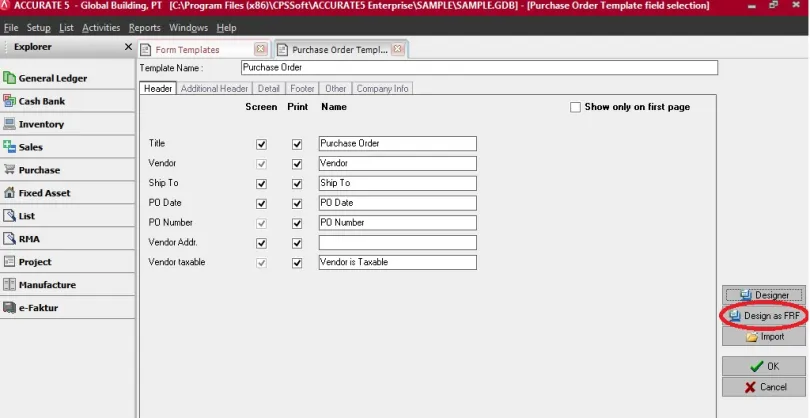Image resolution: width=810 pixels, height=418 pixels.
Task: Click the Sales module icon
Action: 10,147
